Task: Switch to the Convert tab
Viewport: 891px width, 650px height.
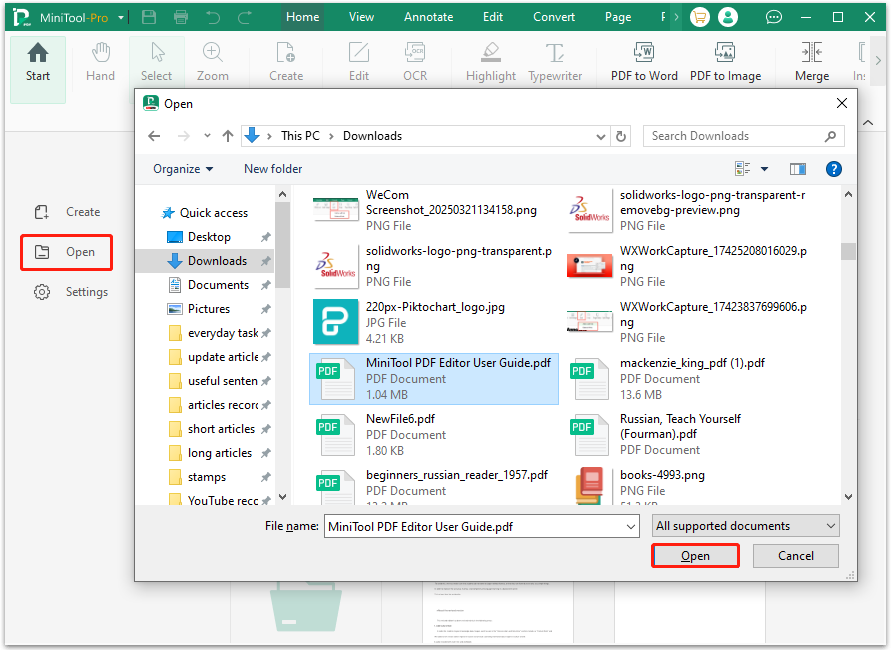Action: [553, 17]
